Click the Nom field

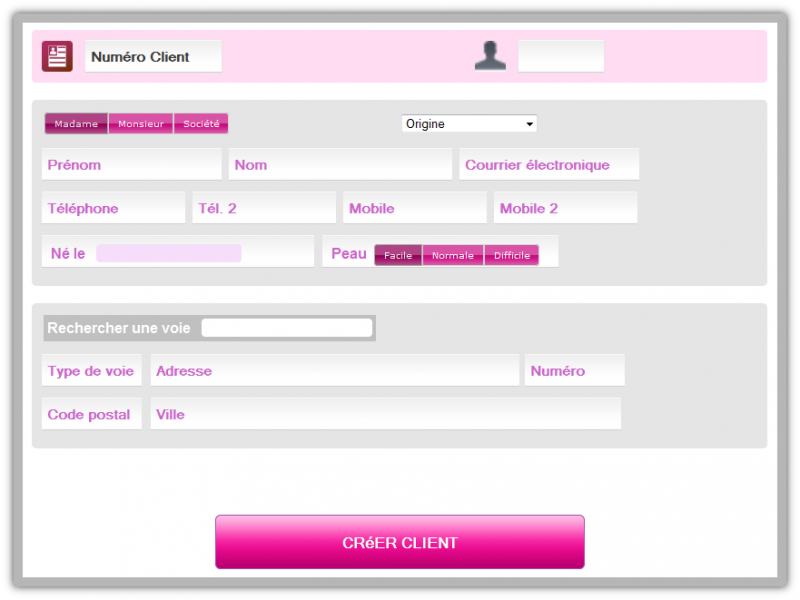point(340,164)
